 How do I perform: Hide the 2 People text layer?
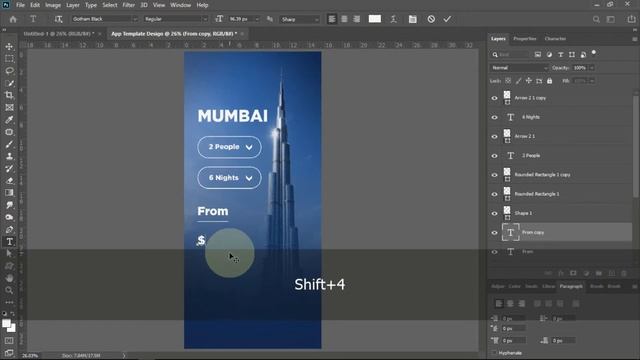point(494,156)
